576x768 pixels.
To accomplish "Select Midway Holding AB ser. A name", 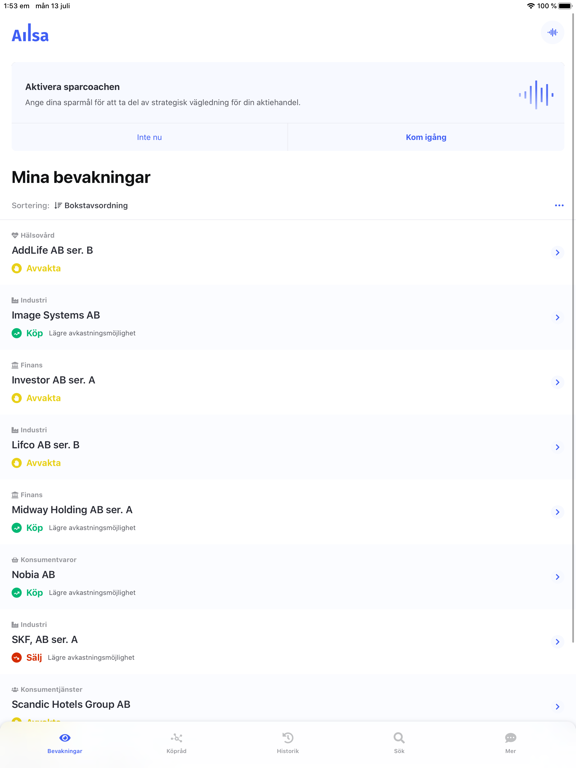I will click(72, 510).
